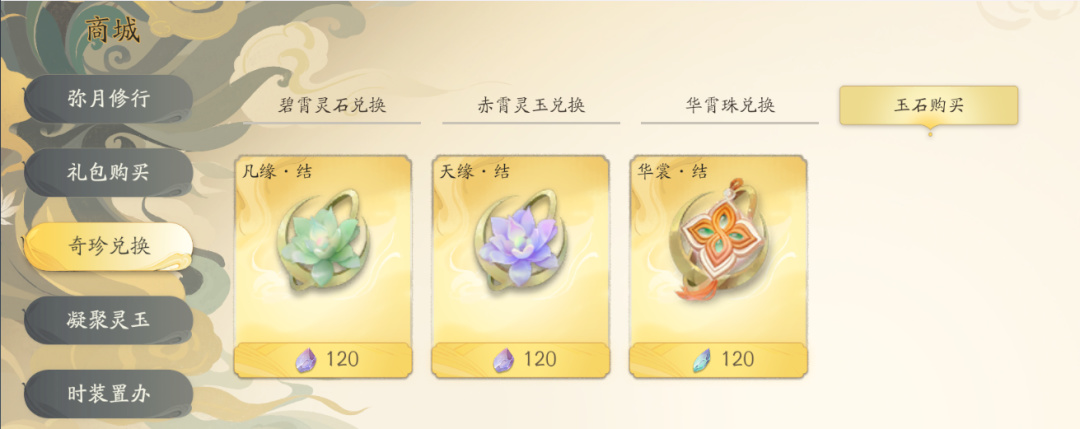Select the orange knot 华裳·结 icon
Screen dimensions: 1080x429
(x=718, y=240)
